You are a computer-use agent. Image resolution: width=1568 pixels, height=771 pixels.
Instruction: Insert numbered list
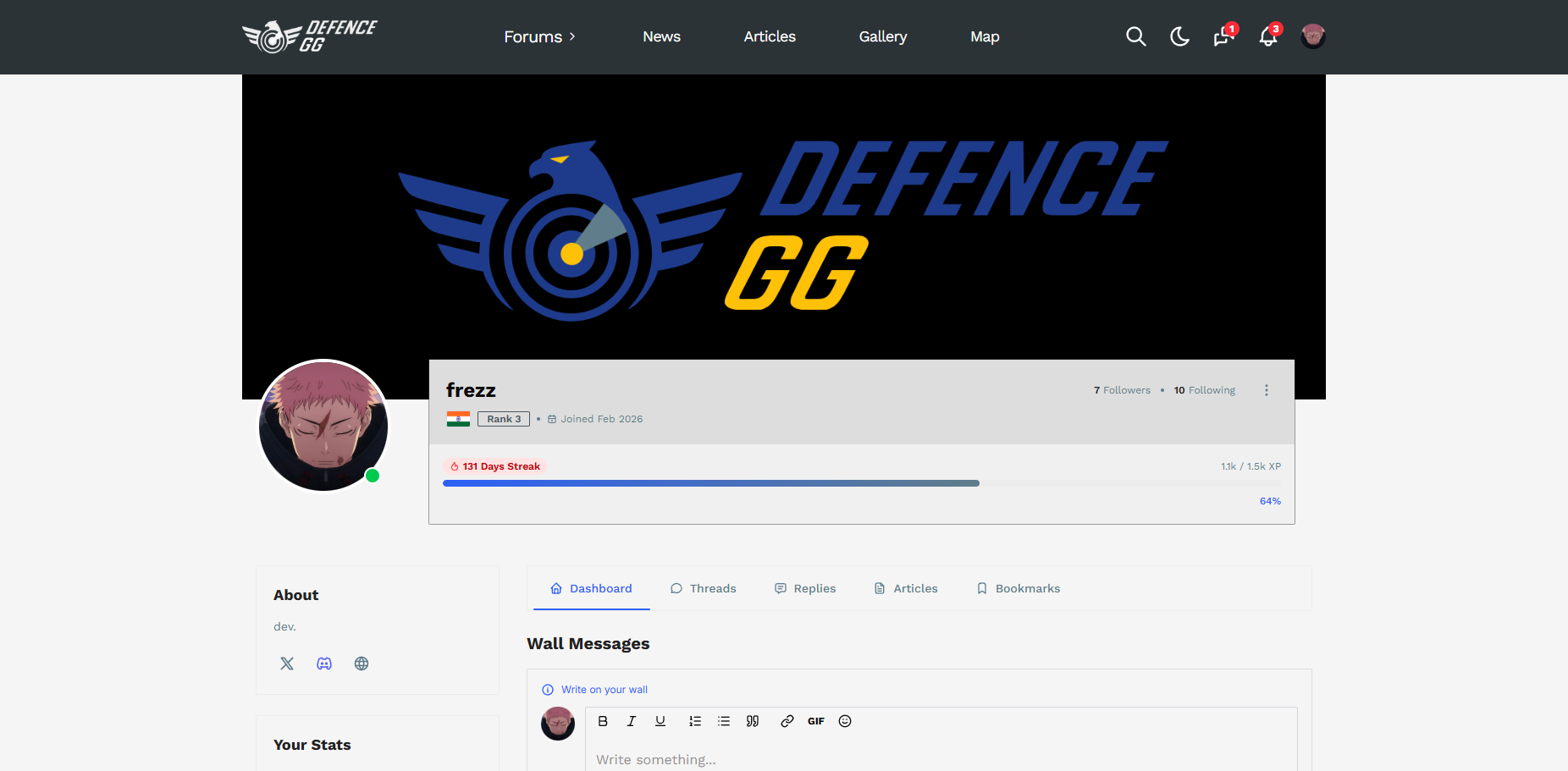pyautogui.click(x=695, y=721)
